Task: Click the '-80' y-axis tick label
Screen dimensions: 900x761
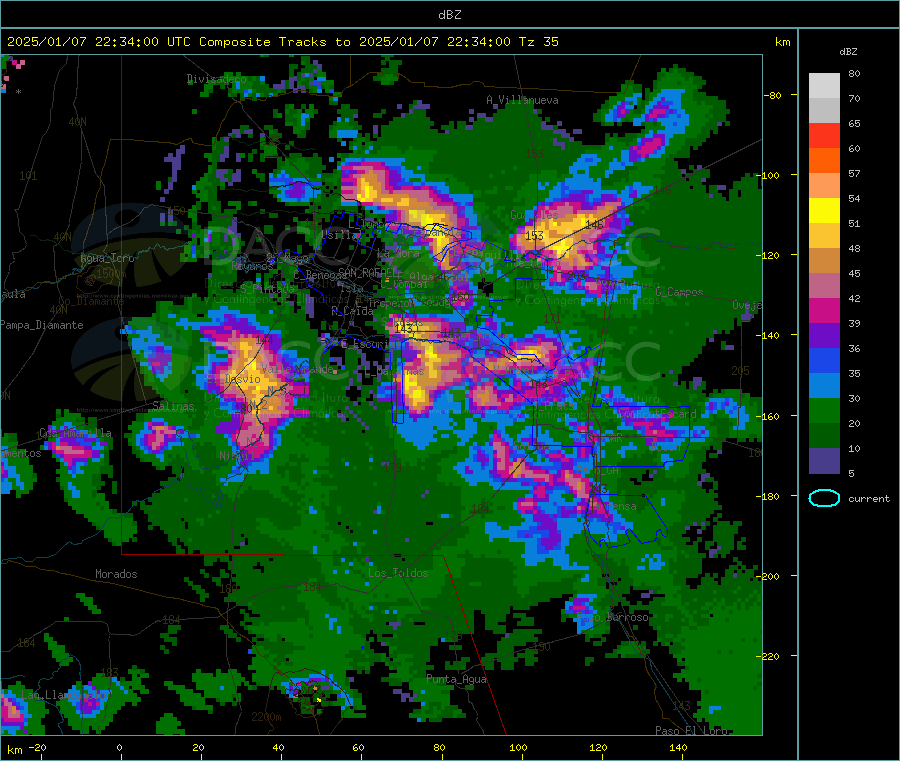Action: tap(772, 95)
